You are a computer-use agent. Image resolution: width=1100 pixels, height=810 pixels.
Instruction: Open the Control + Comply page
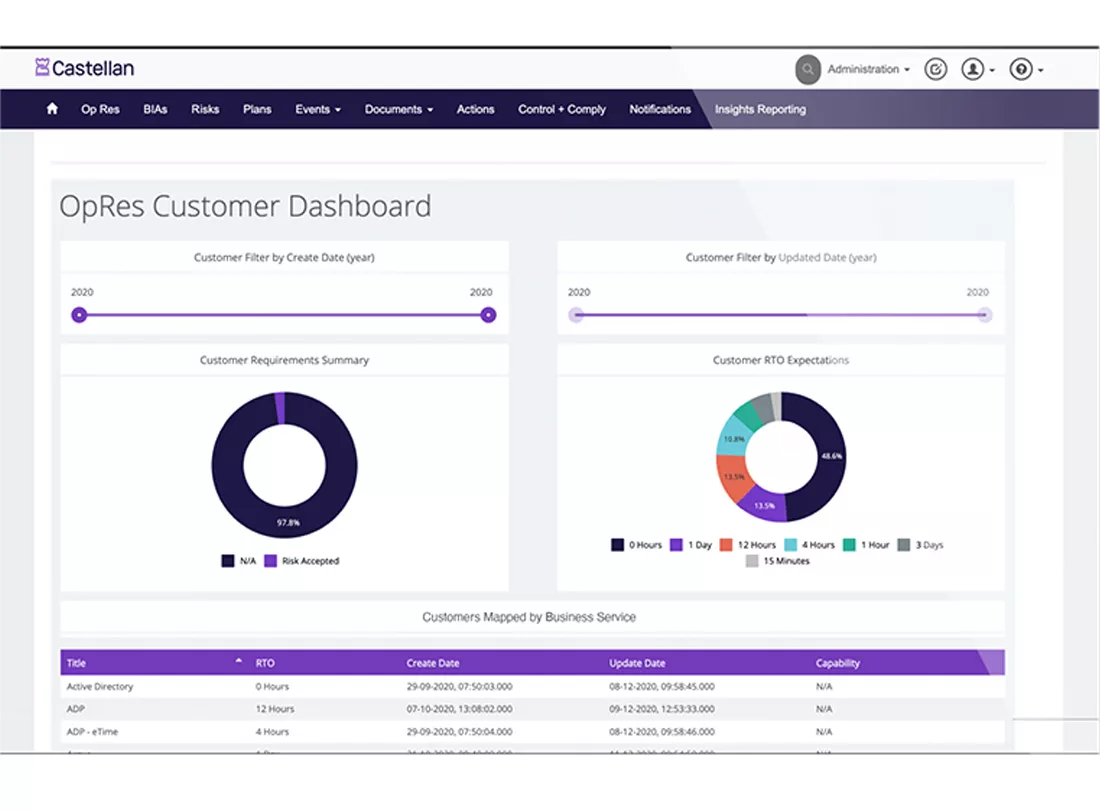[x=562, y=109]
